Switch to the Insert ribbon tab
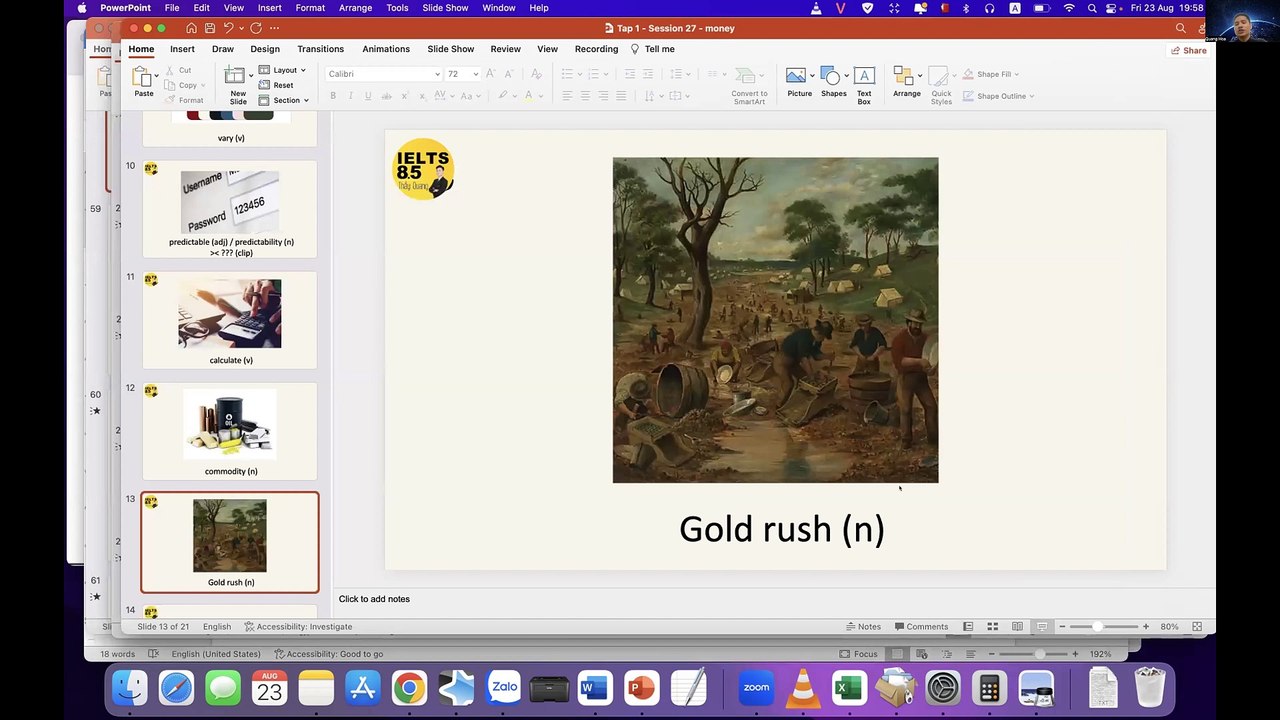This screenshot has height=720, width=1280. click(x=182, y=49)
